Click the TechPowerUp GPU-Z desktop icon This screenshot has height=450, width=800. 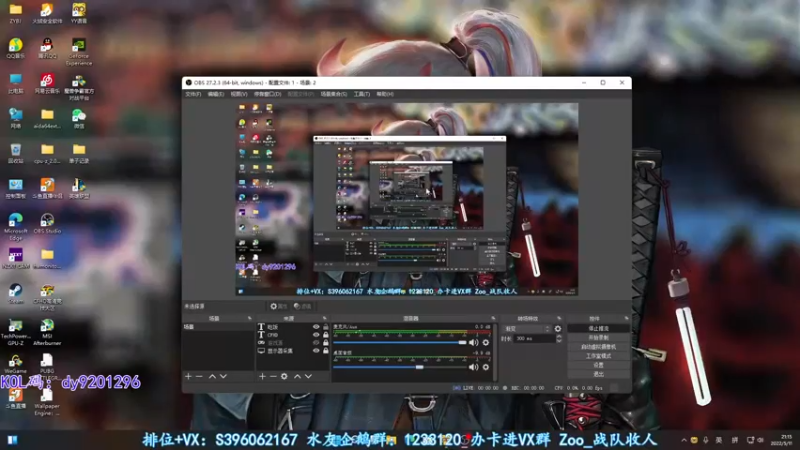[15, 332]
